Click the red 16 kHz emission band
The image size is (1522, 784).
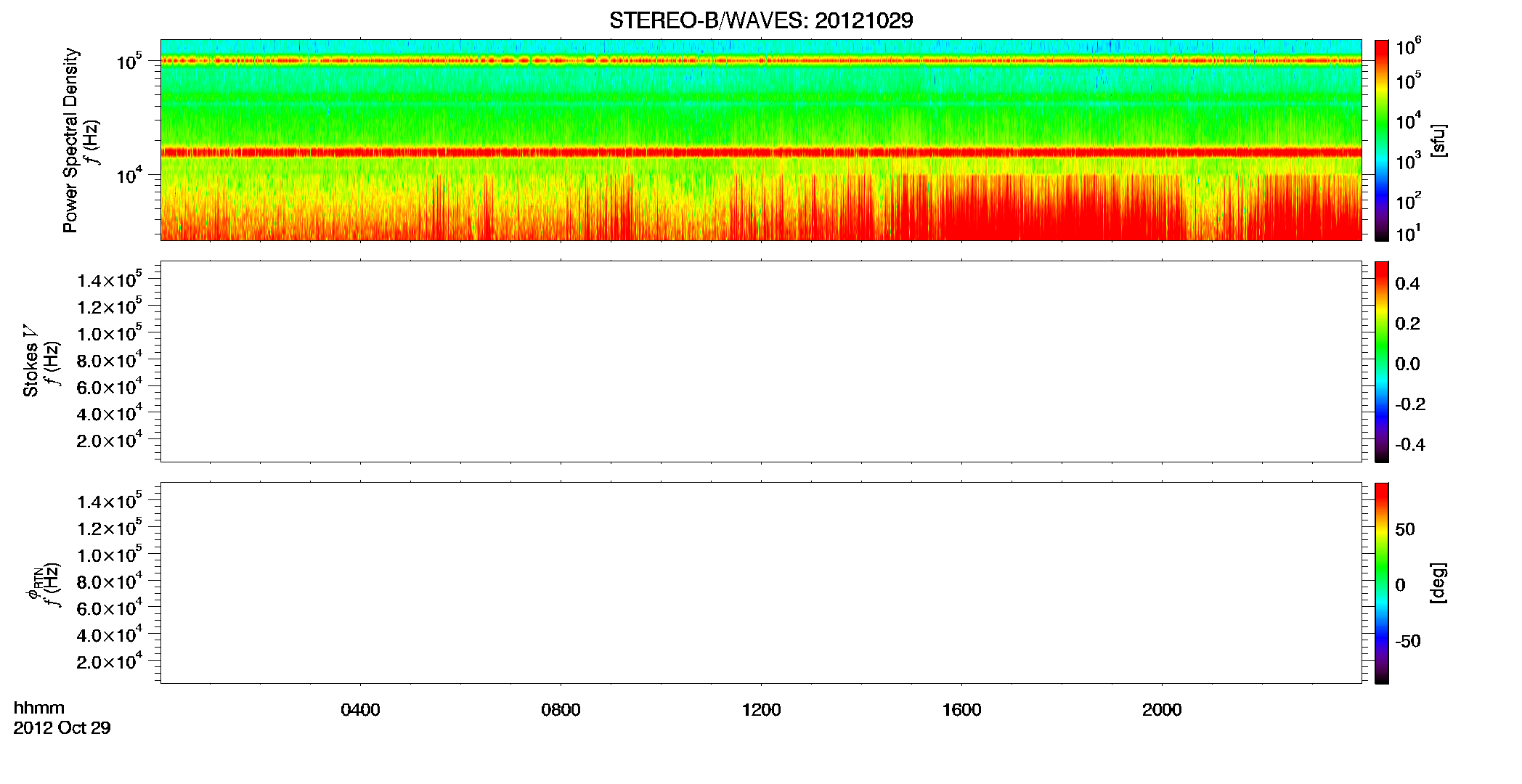[761, 152]
